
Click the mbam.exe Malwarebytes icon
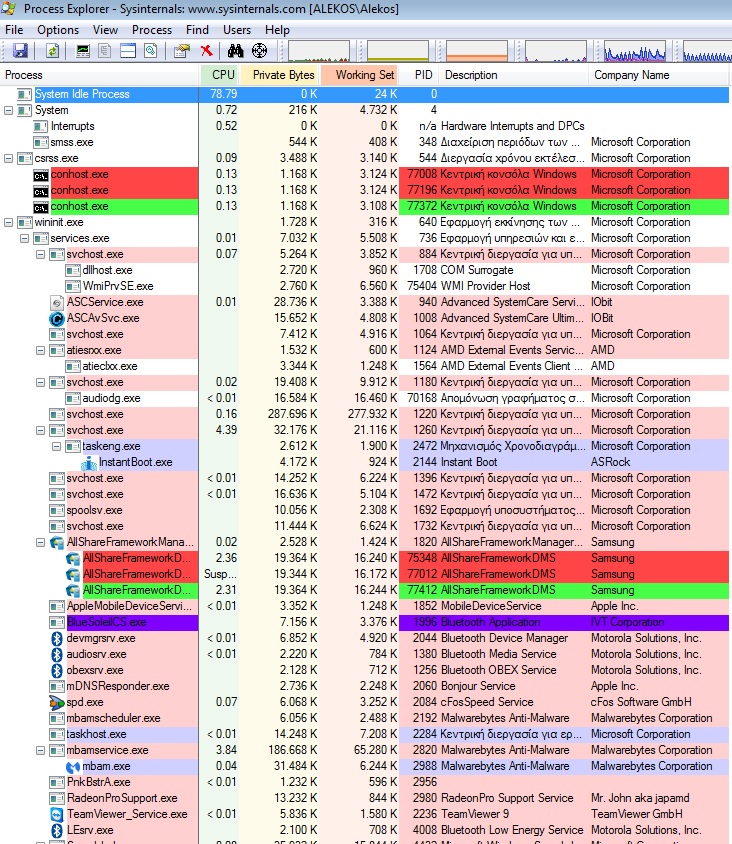coord(73,766)
